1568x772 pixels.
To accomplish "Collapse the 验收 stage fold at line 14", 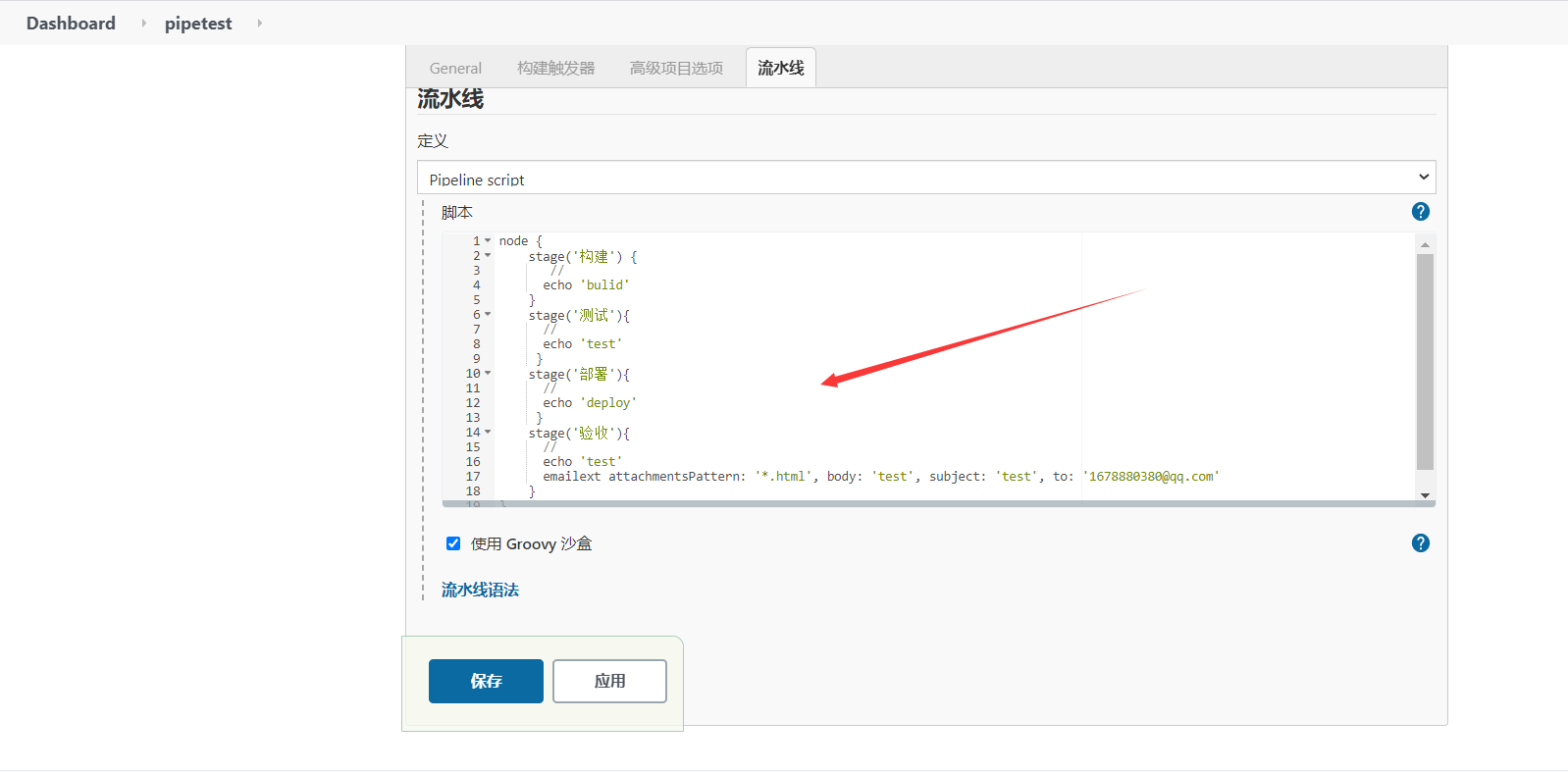I will click(488, 432).
